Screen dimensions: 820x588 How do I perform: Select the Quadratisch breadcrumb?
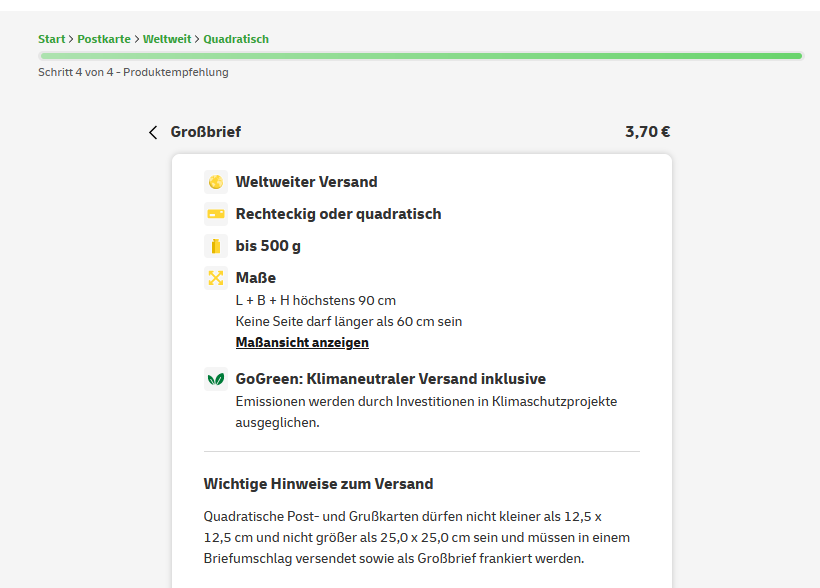(236, 40)
